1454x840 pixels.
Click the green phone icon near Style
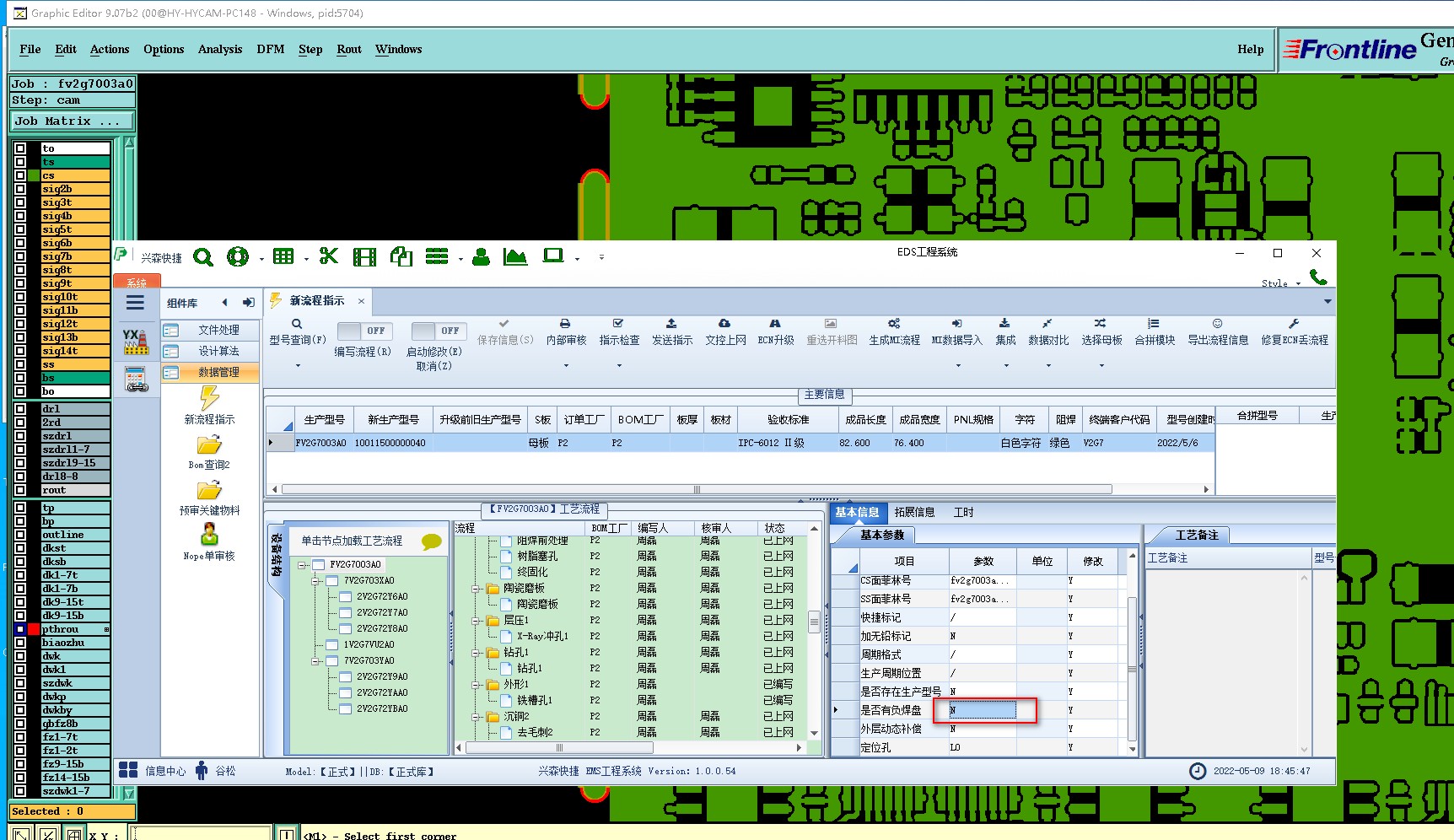[x=1318, y=277]
